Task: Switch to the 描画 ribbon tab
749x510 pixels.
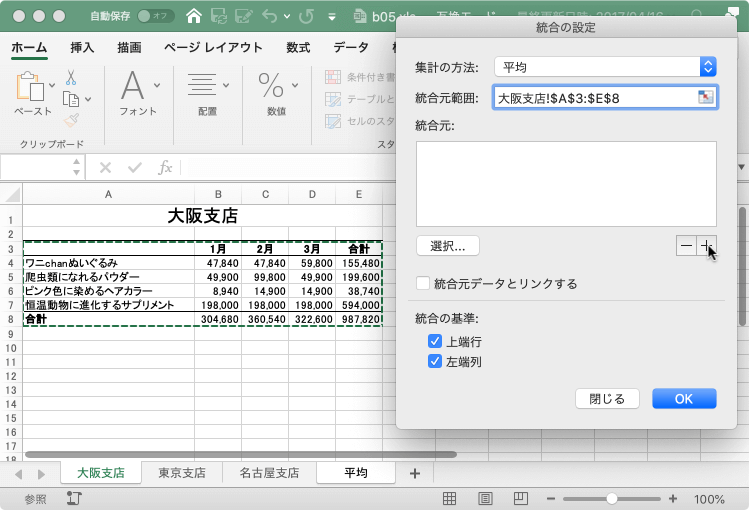Action: click(x=129, y=47)
